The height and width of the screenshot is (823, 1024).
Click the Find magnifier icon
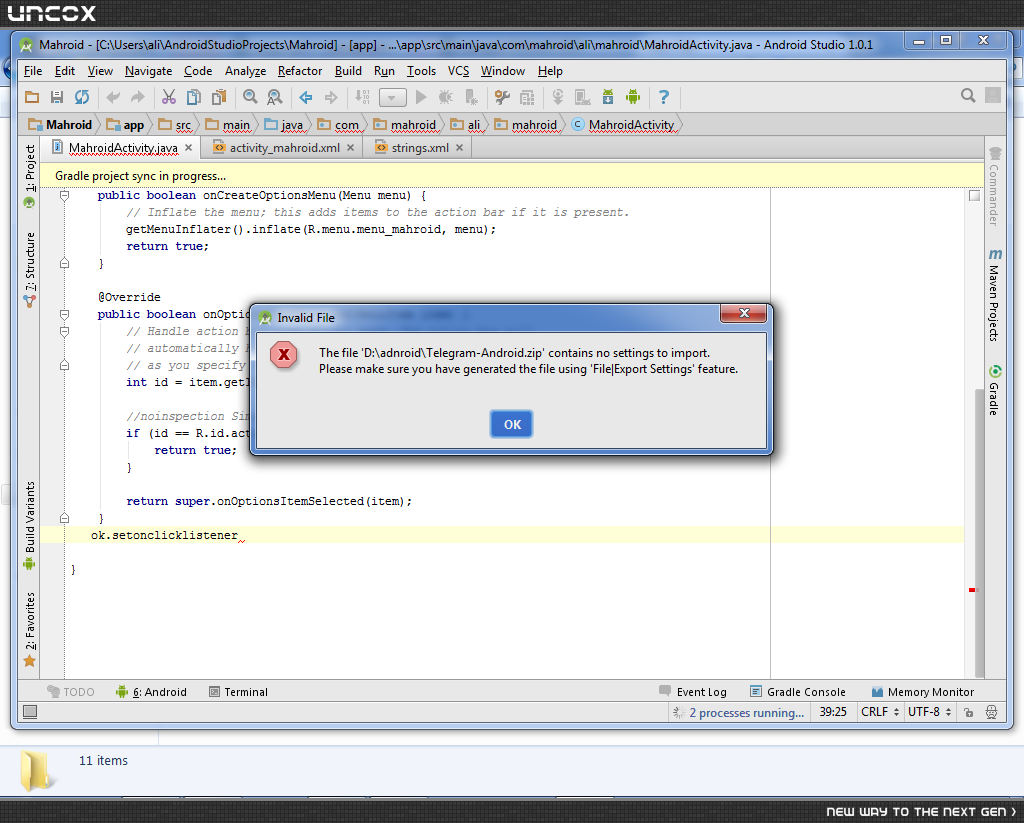point(250,97)
